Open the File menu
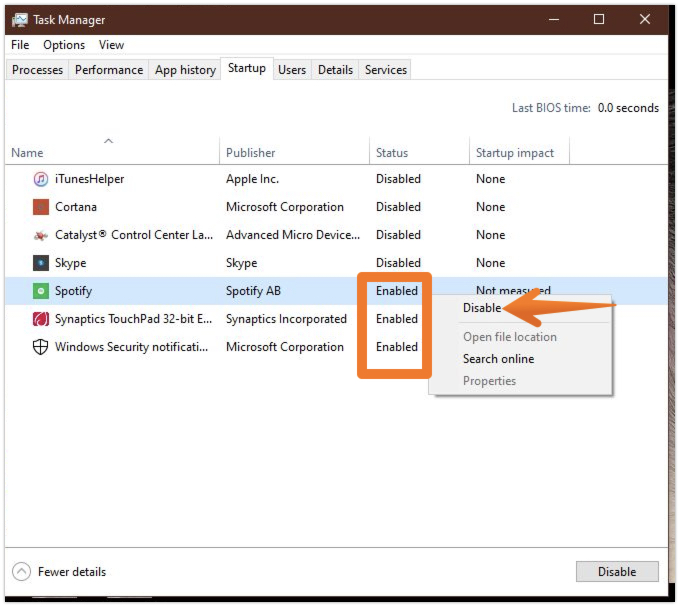680x607 pixels. [x=20, y=45]
